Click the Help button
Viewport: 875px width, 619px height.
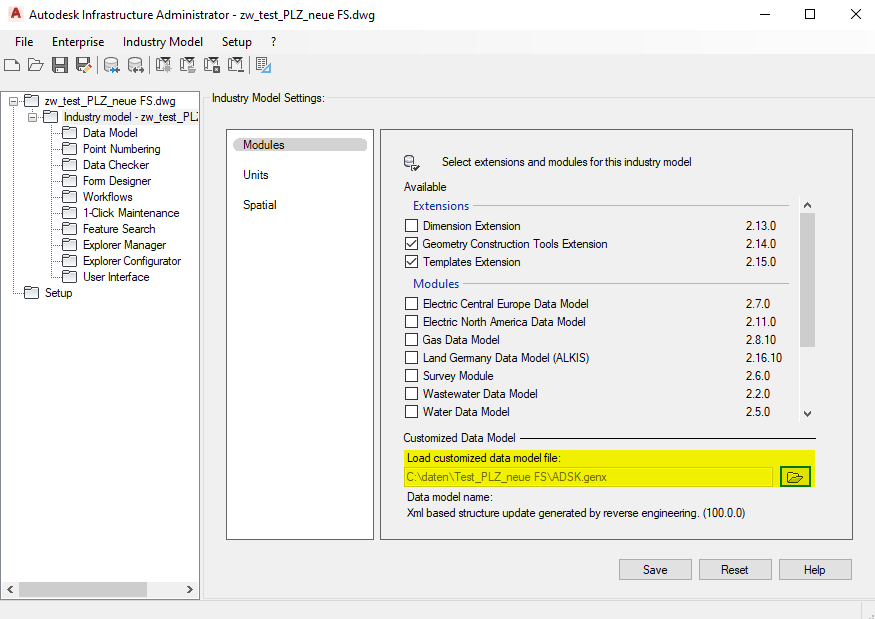click(815, 570)
